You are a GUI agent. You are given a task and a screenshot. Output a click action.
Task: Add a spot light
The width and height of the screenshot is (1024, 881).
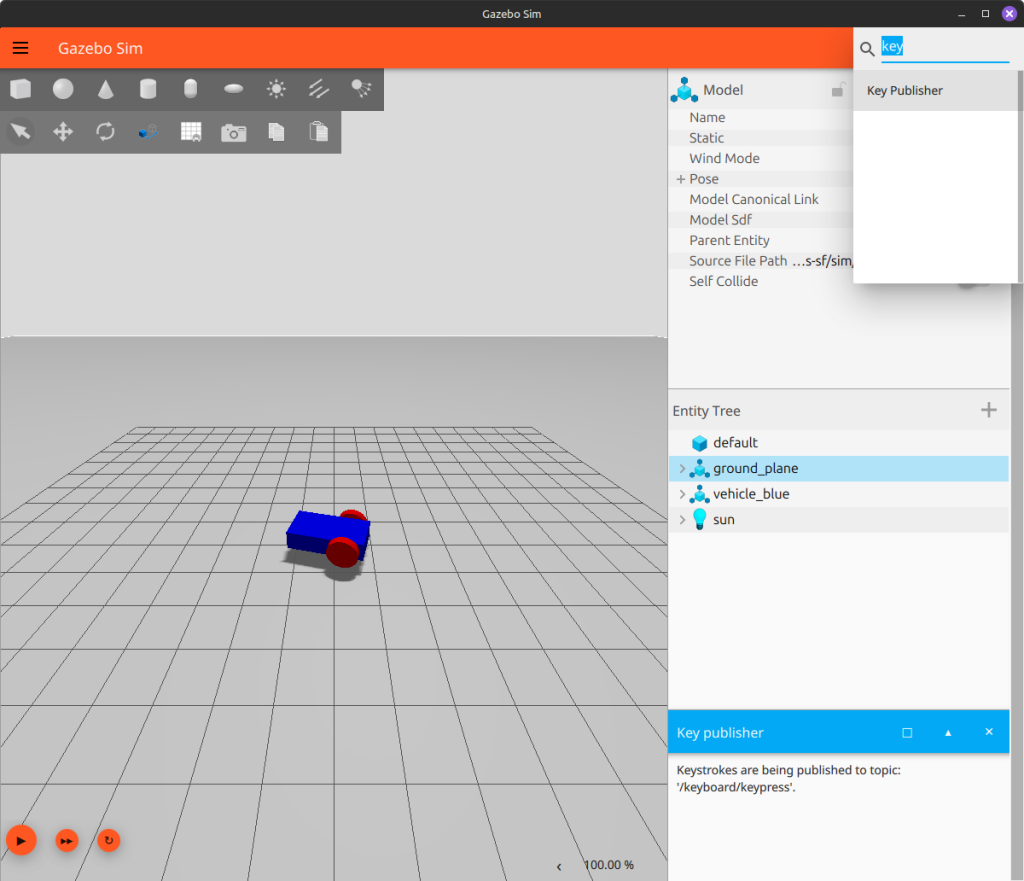click(361, 90)
